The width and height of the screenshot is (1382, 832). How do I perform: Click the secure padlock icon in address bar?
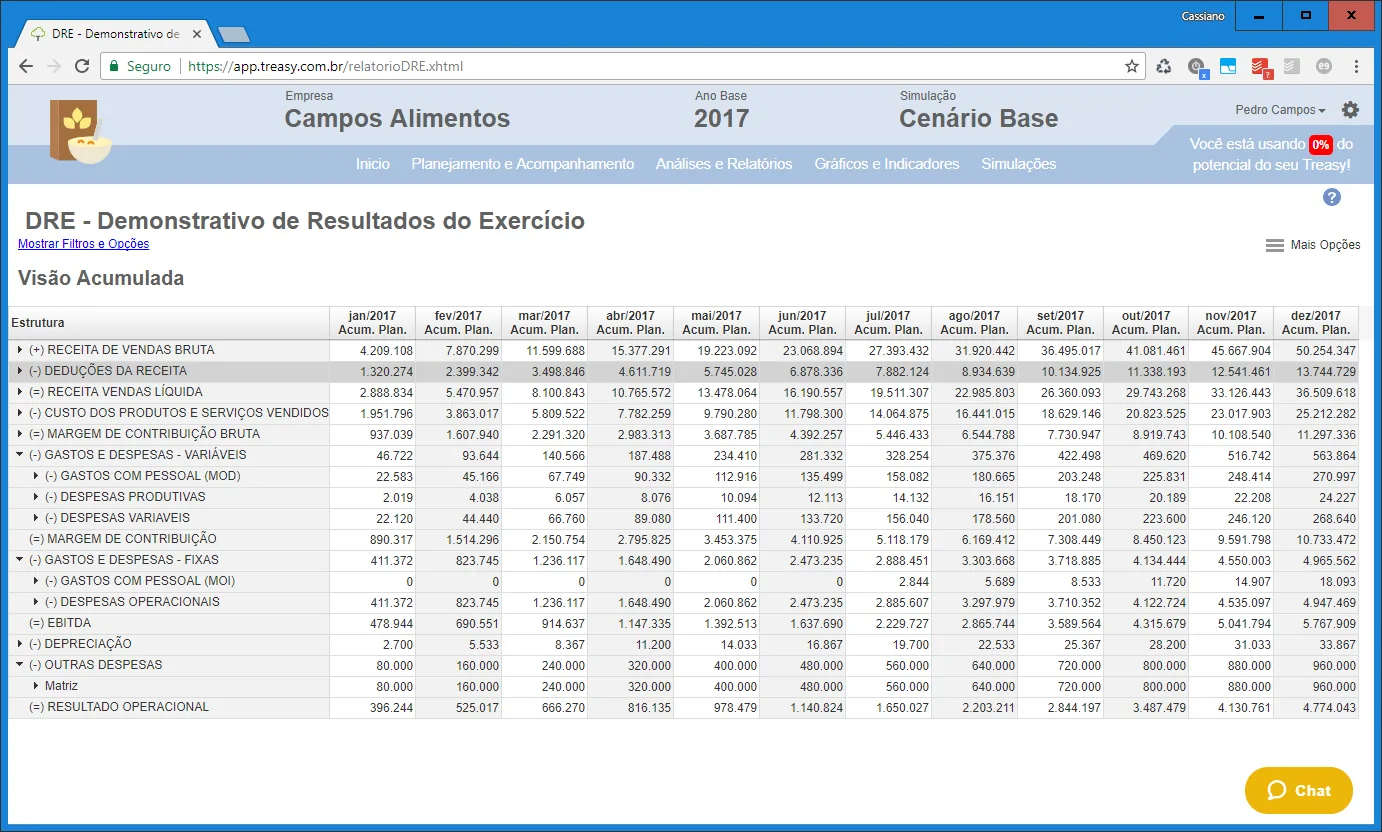114,66
